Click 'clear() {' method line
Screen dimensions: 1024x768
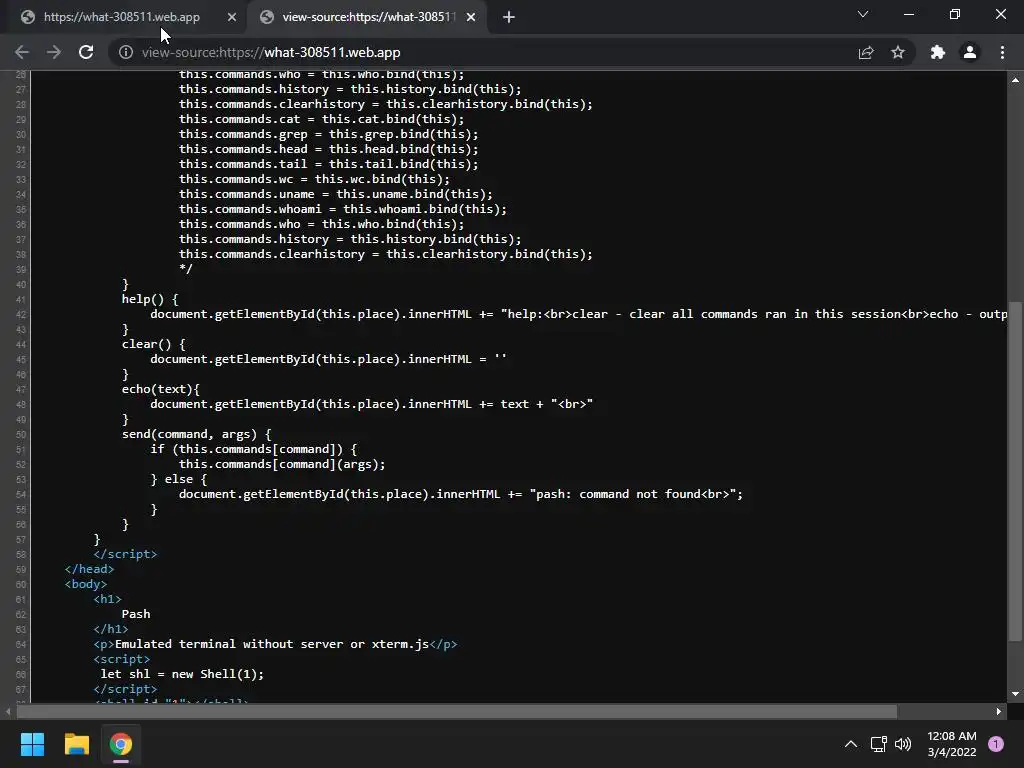click(x=153, y=344)
